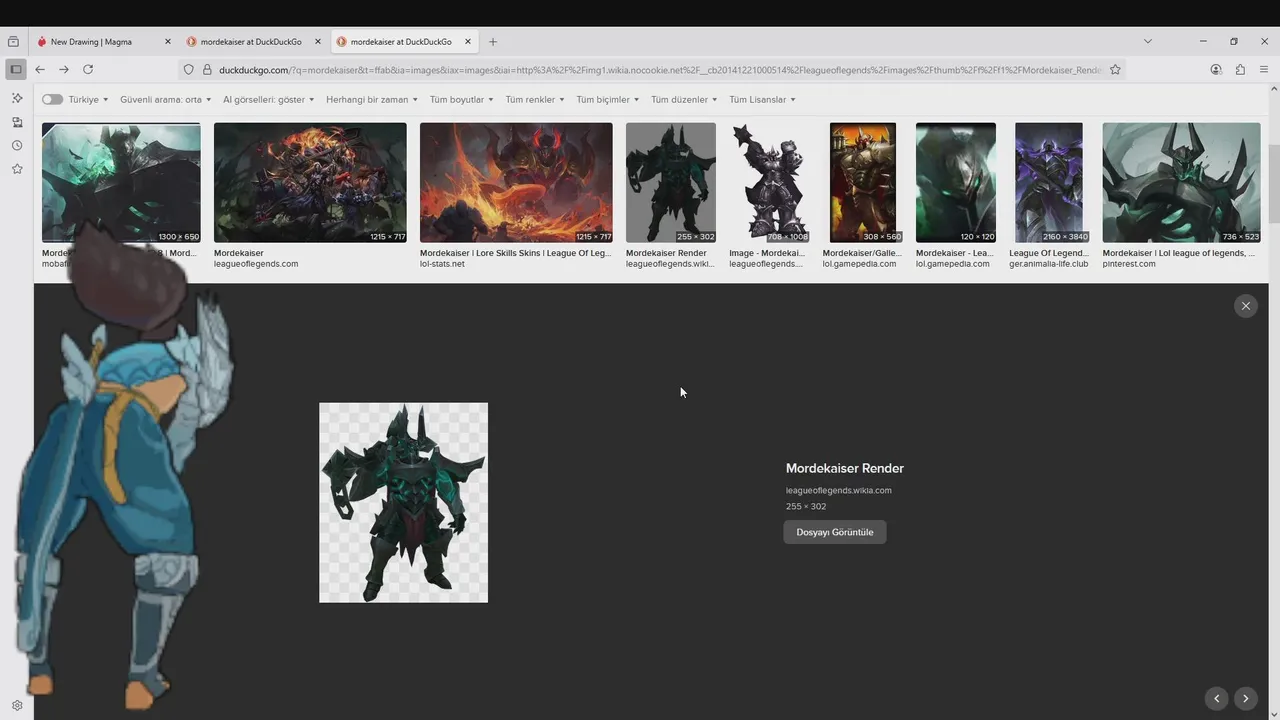The image size is (1280, 720).
Task: Click the 255 × 302 dimensions text in details
Action: [x=806, y=506]
